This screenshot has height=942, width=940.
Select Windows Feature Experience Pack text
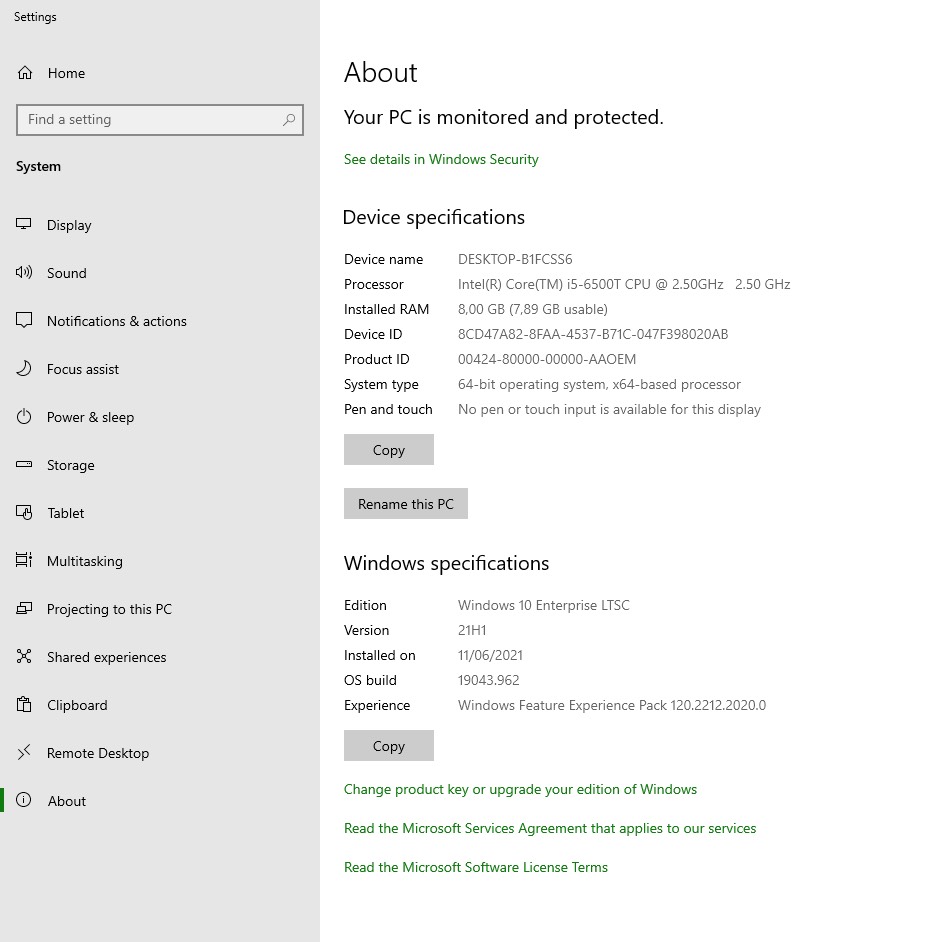(x=611, y=705)
